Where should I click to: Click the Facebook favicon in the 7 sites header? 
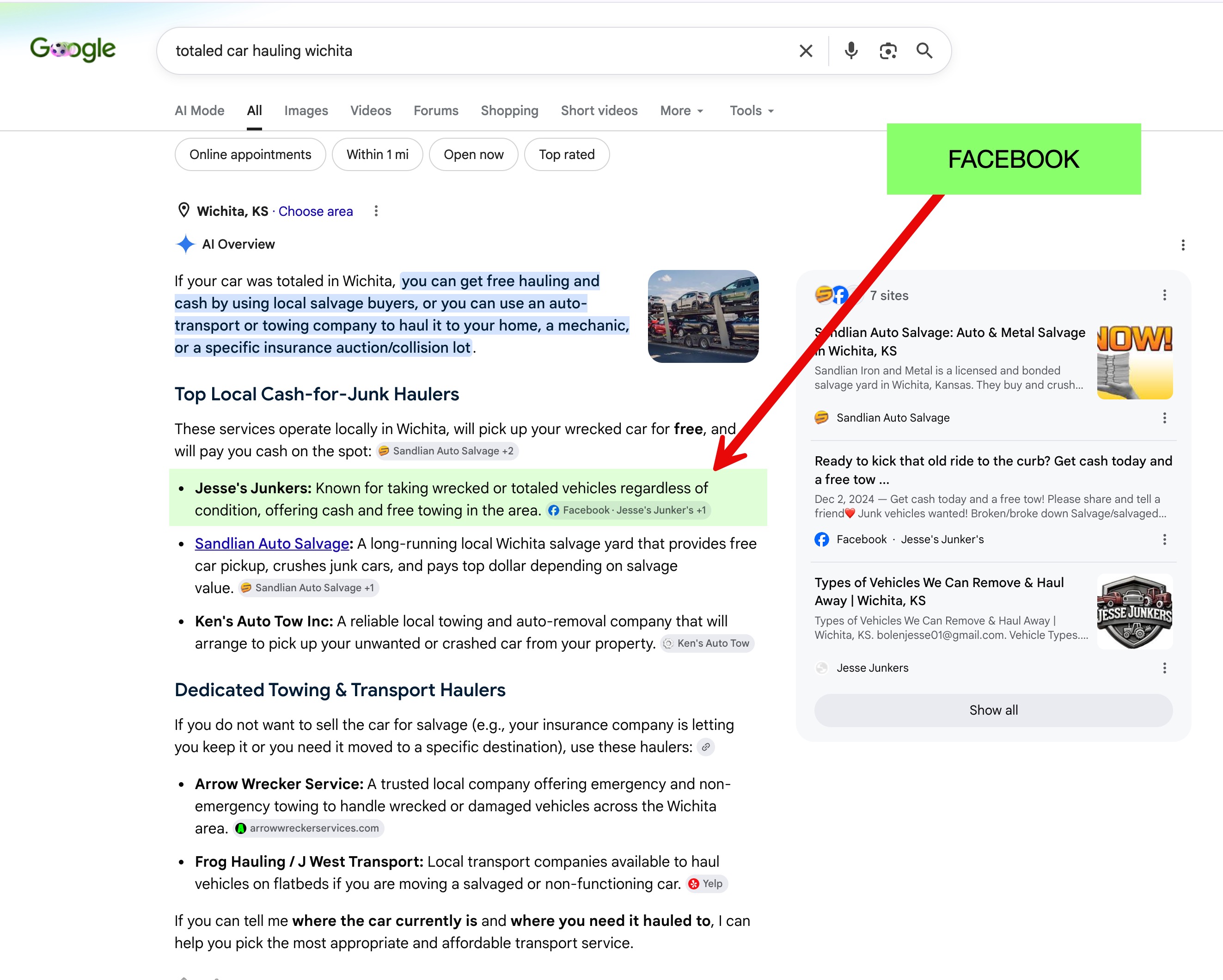840,295
